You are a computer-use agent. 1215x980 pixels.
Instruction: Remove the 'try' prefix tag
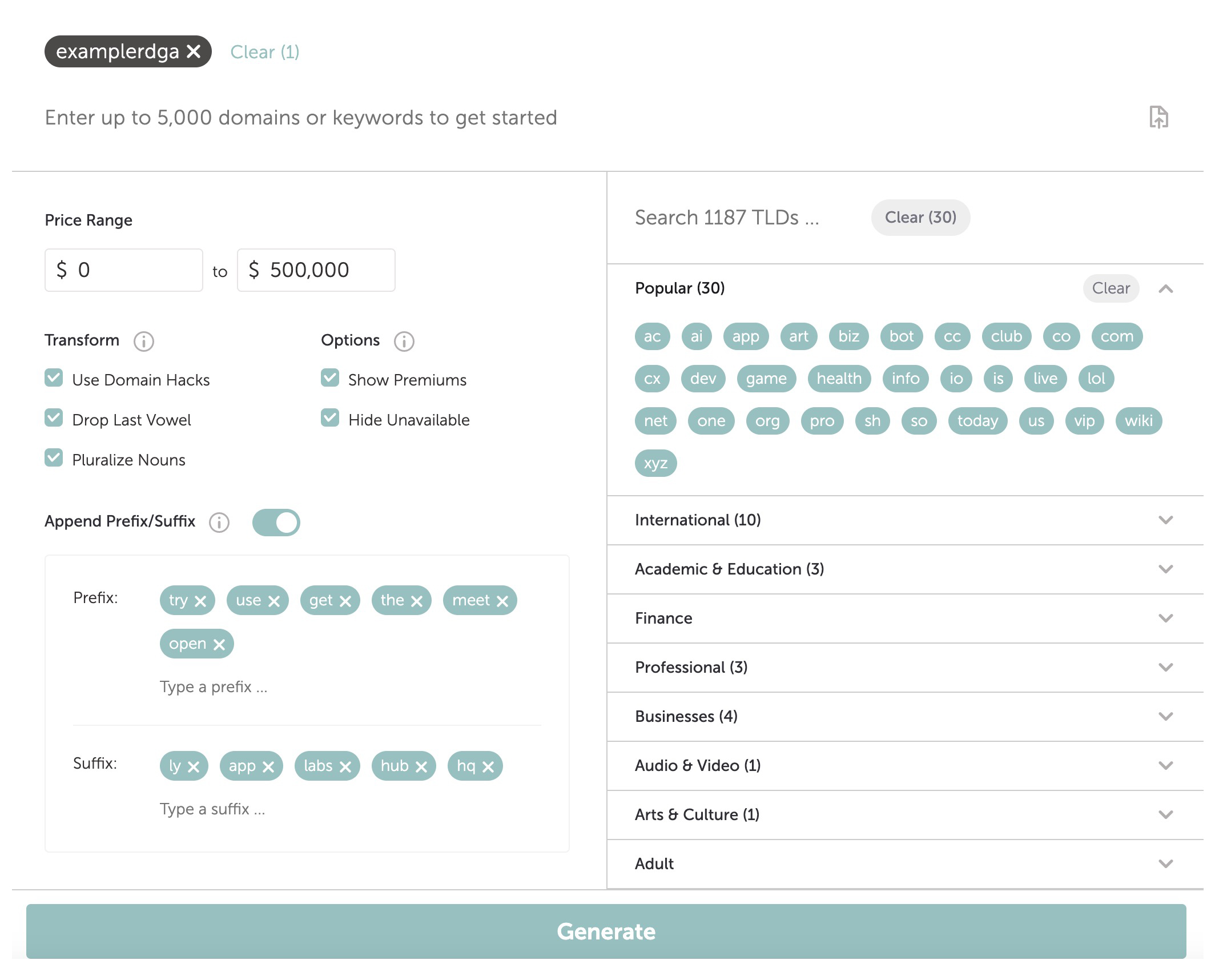(x=200, y=601)
